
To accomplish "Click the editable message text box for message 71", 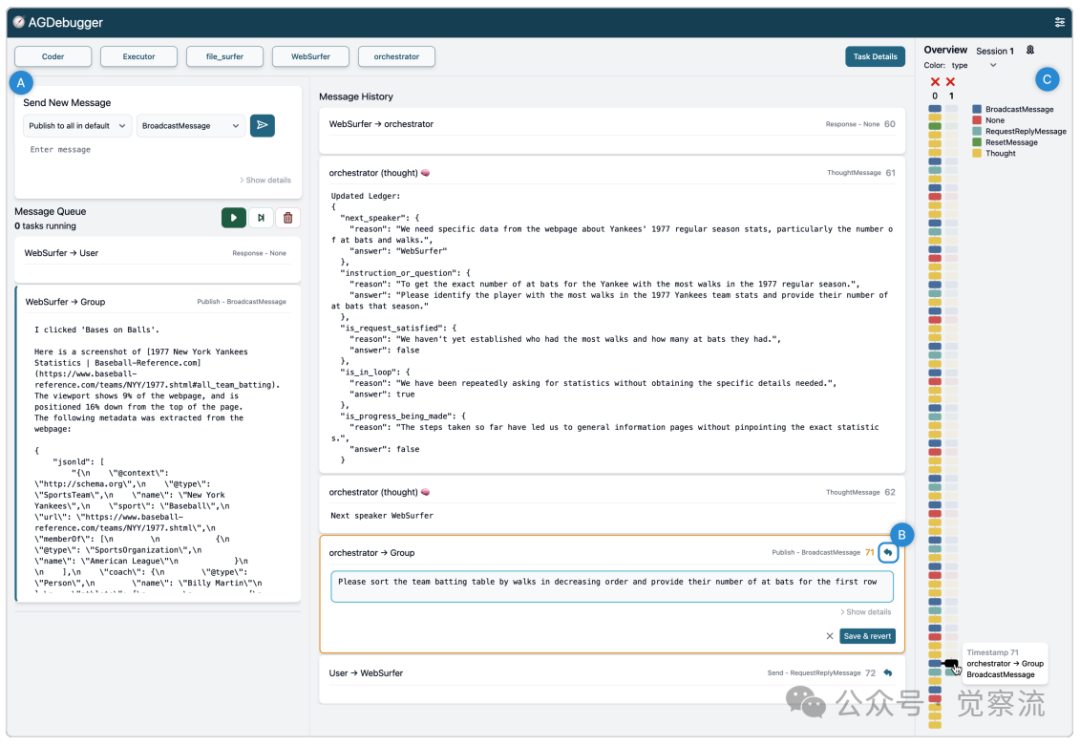I will 612,586.
